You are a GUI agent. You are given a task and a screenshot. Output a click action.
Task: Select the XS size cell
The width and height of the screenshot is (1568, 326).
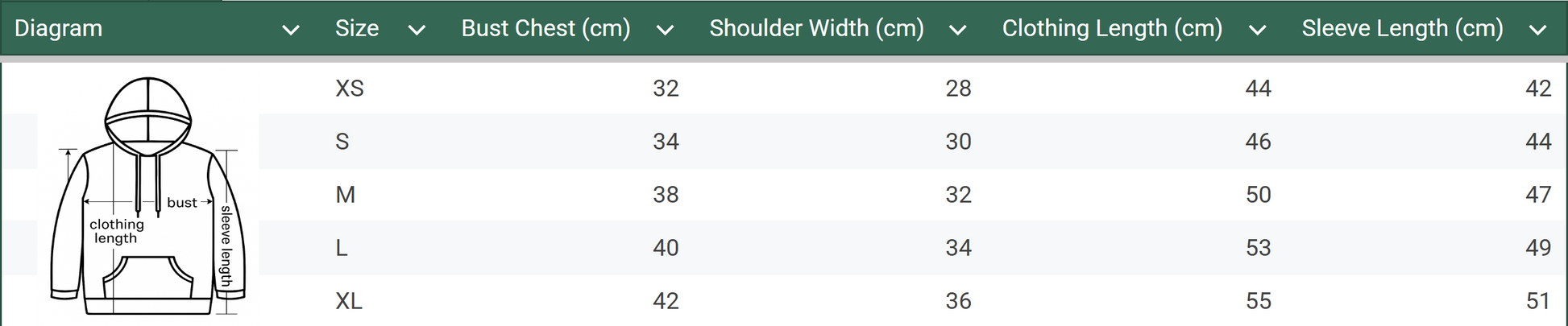click(350, 88)
